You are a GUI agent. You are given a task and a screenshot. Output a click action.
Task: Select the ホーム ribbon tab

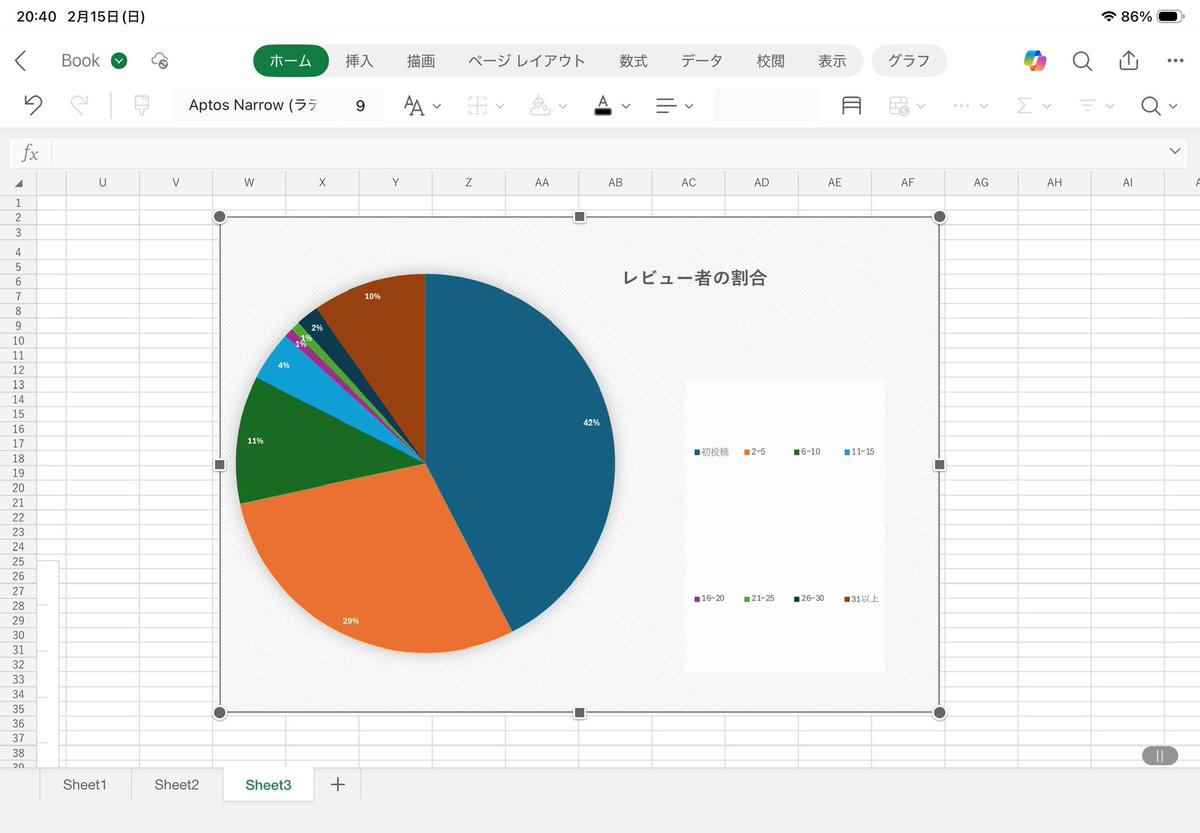[x=291, y=61]
